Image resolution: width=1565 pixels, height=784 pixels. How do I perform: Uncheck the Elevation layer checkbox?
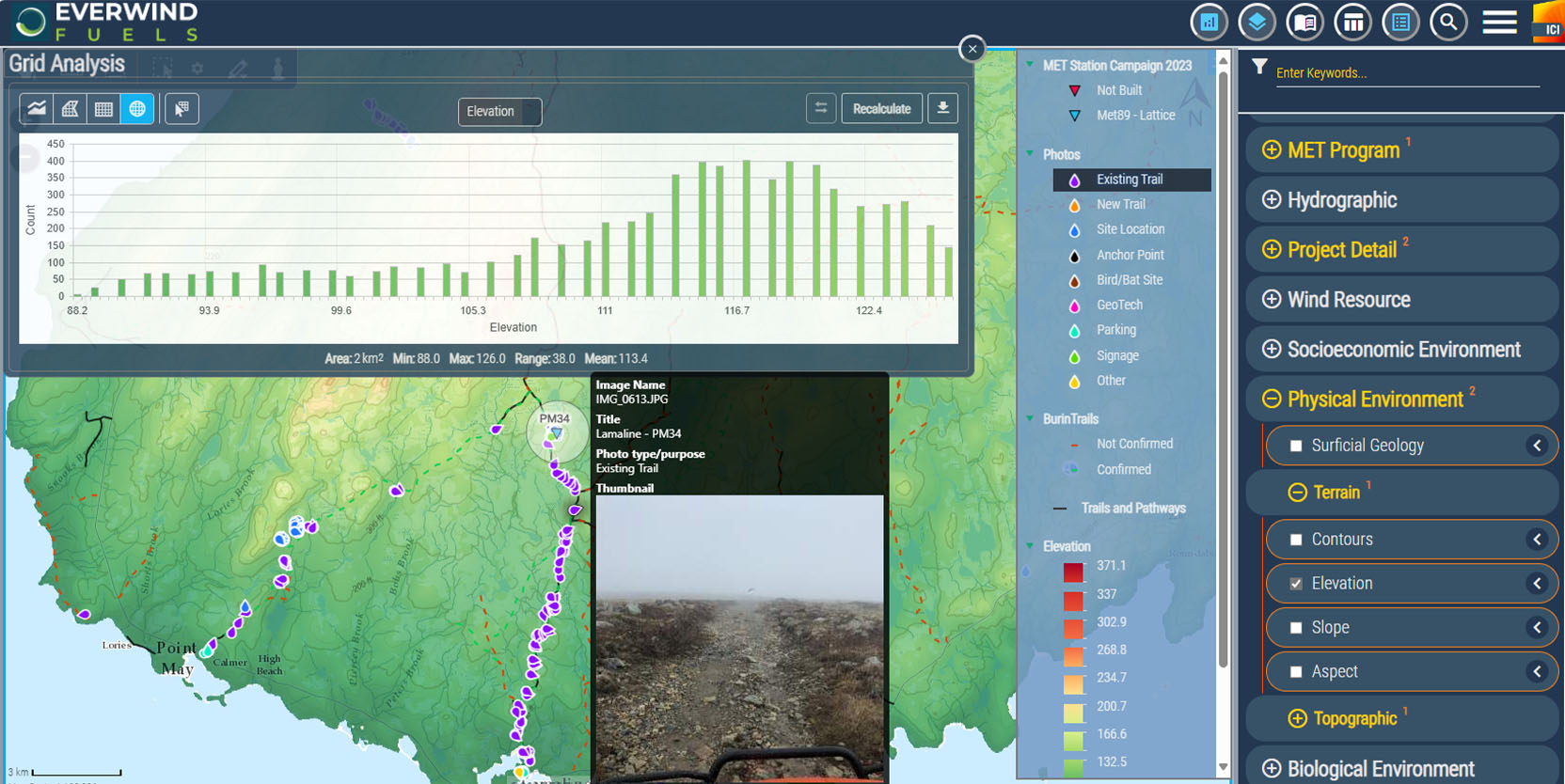coord(1296,584)
